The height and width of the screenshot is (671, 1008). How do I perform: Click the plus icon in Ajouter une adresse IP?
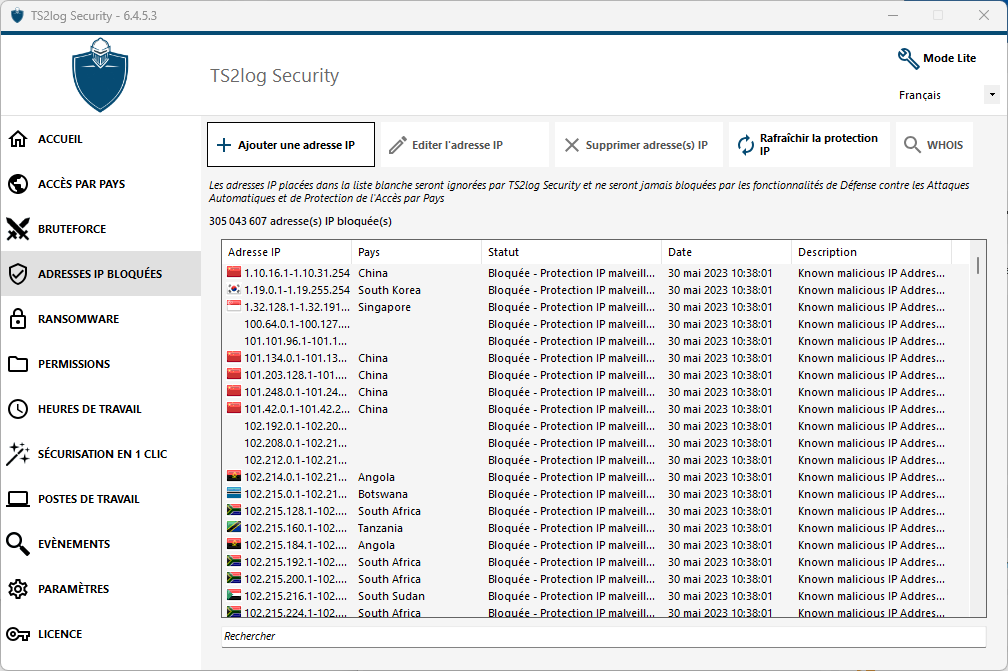click(x=224, y=145)
